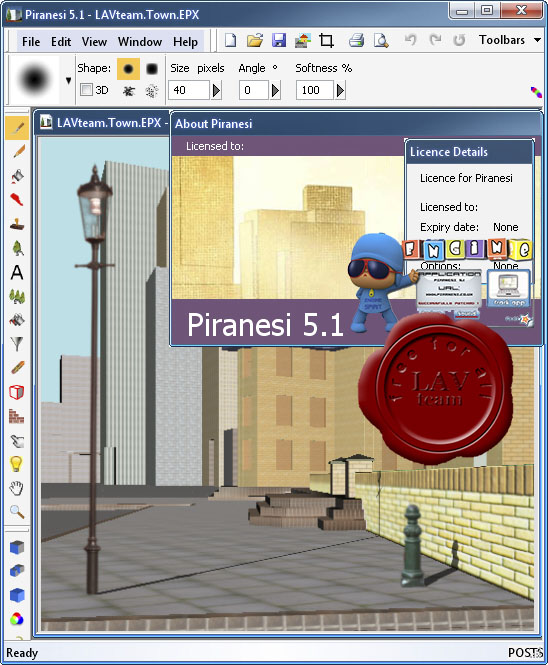This screenshot has height=665, width=548.
Task: Click the Crop icon in toolbar
Action: [x=327, y=40]
